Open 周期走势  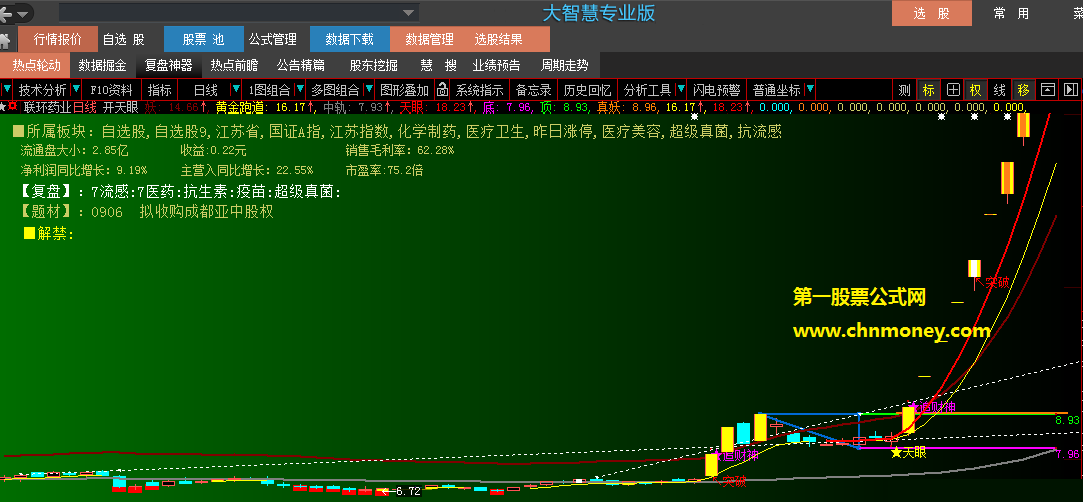point(564,66)
